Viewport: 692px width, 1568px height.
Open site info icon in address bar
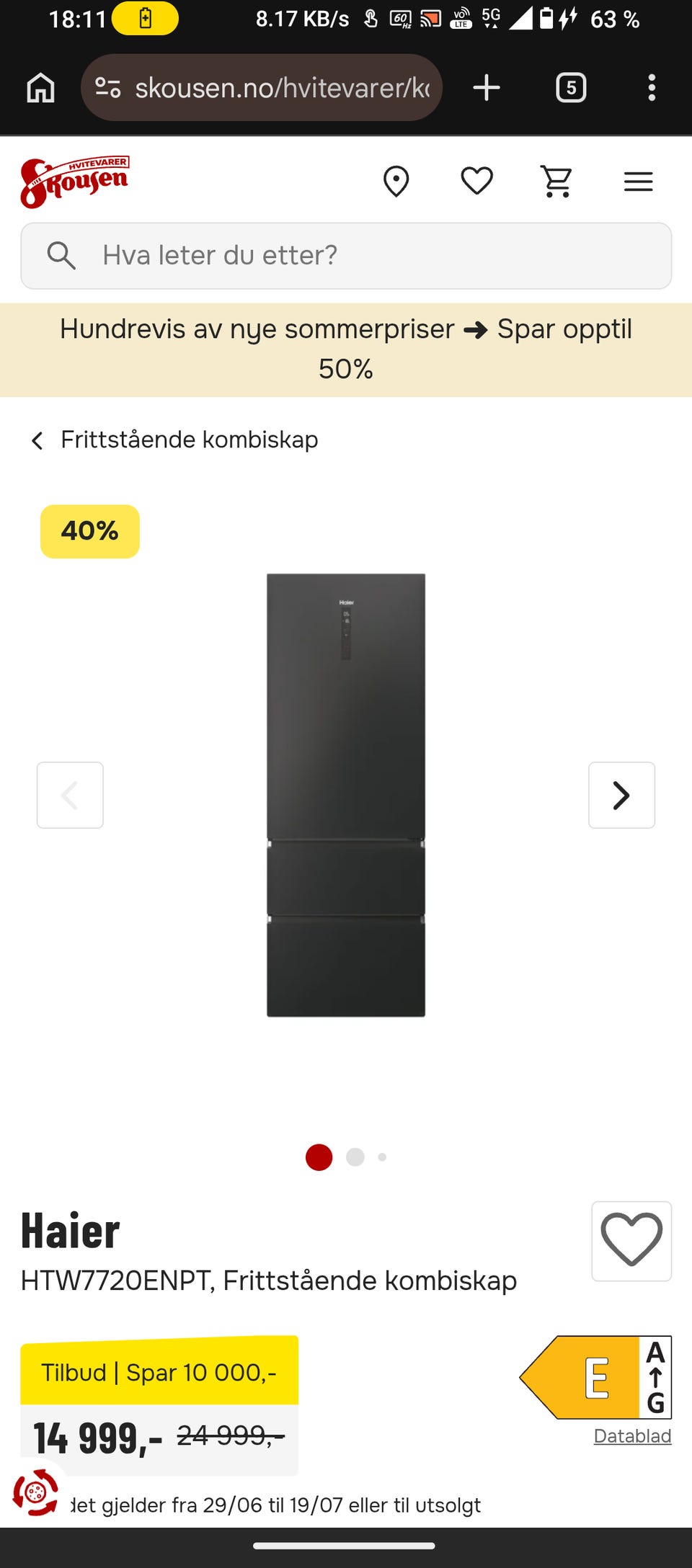pos(108,88)
